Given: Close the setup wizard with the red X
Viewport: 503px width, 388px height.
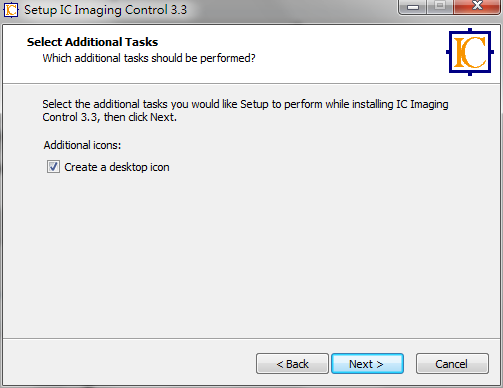Looking at the screenshot, I should (477, 6).
